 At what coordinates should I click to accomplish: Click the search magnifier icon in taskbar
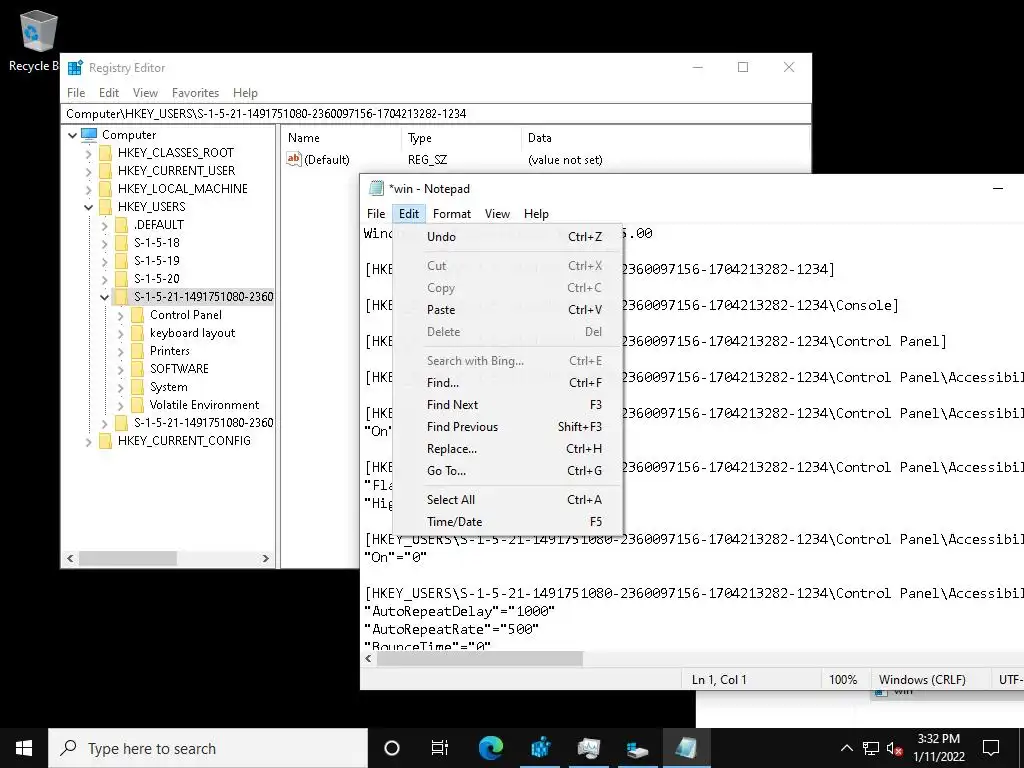tap(69, 748)
